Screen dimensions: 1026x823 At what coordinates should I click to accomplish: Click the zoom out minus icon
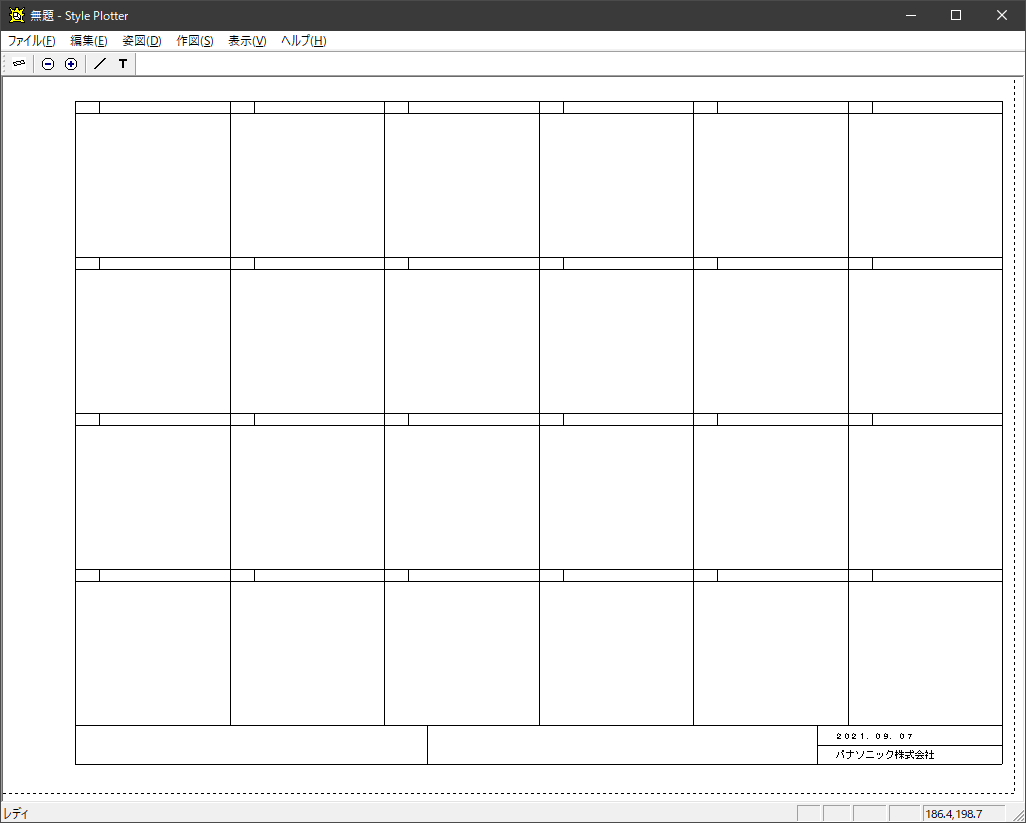(x=48, y=64)
